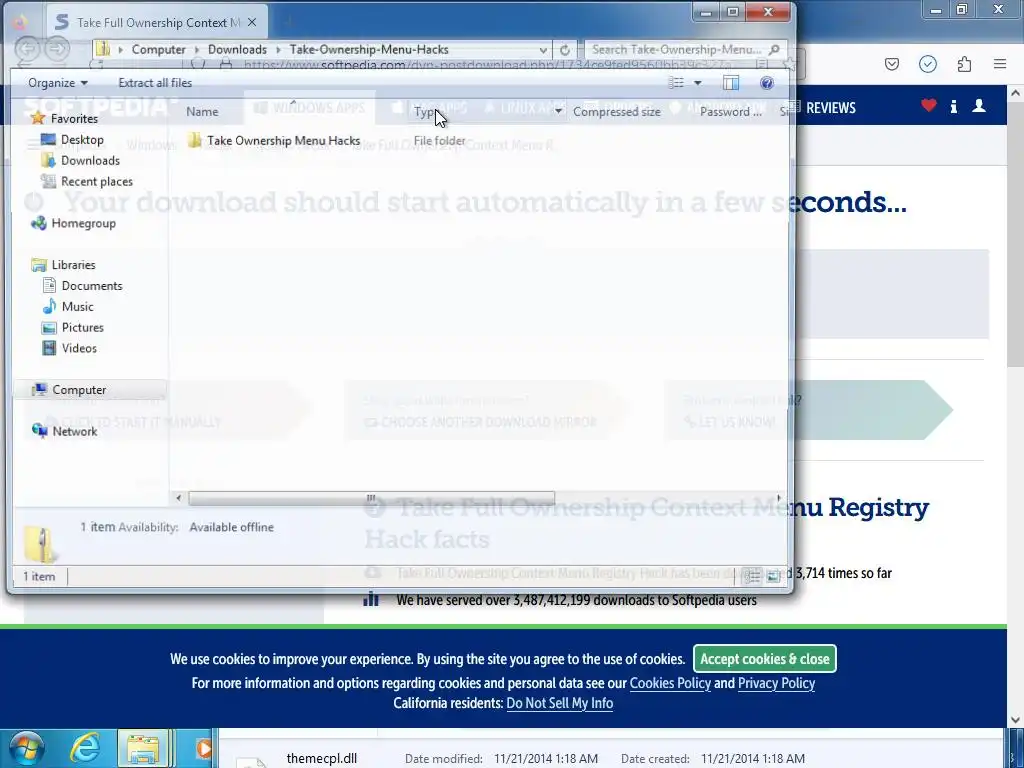This screenshot has width=1024, height=768.
Task: Click the Explorer Forward arrow button
Action: click(x=57, y=48)
